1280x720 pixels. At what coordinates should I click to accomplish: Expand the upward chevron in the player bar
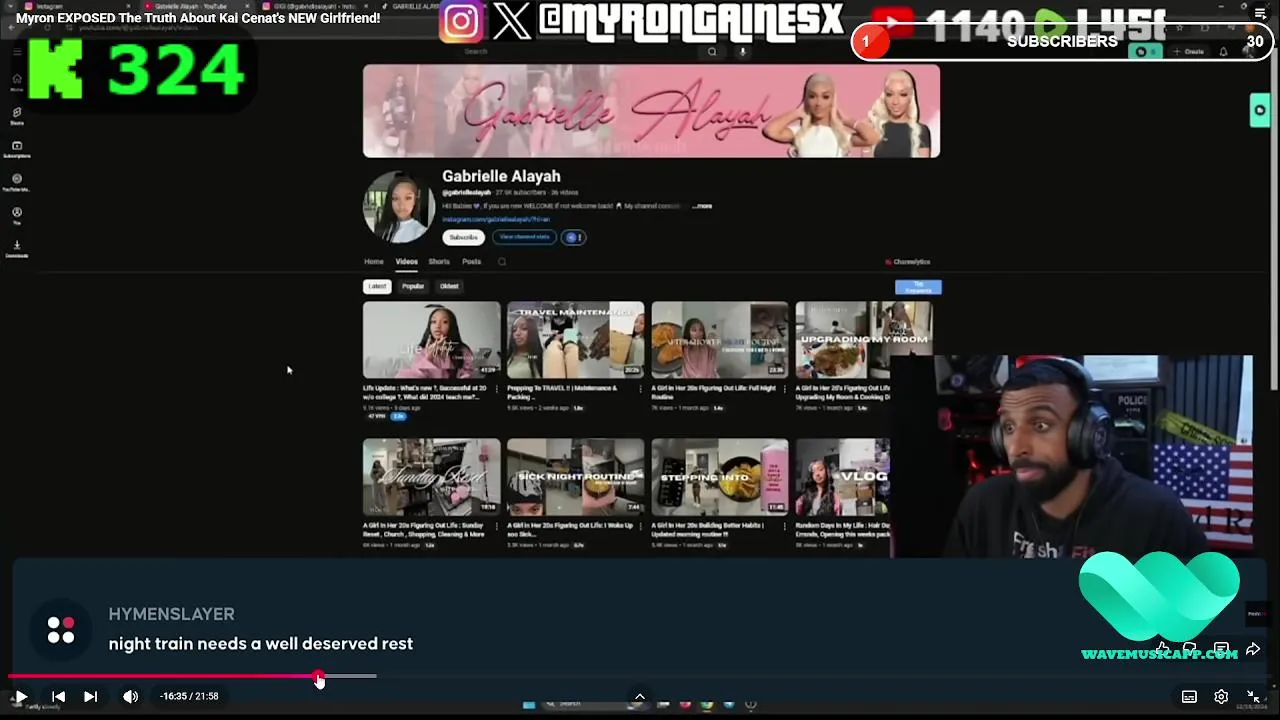click(640, 697)
